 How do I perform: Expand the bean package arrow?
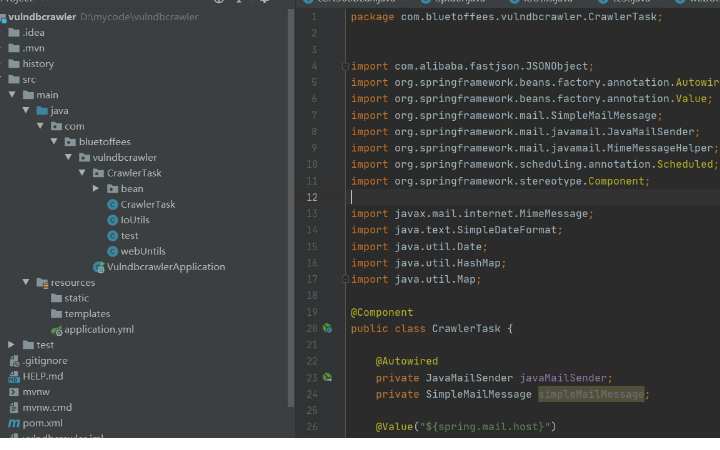click(96, 188)
